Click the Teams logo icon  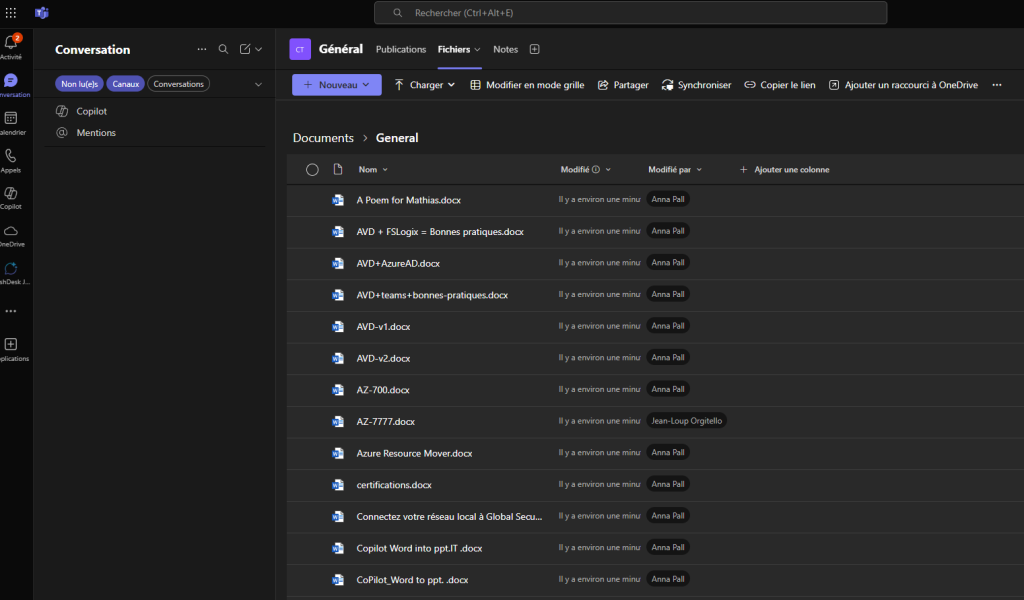42,13
